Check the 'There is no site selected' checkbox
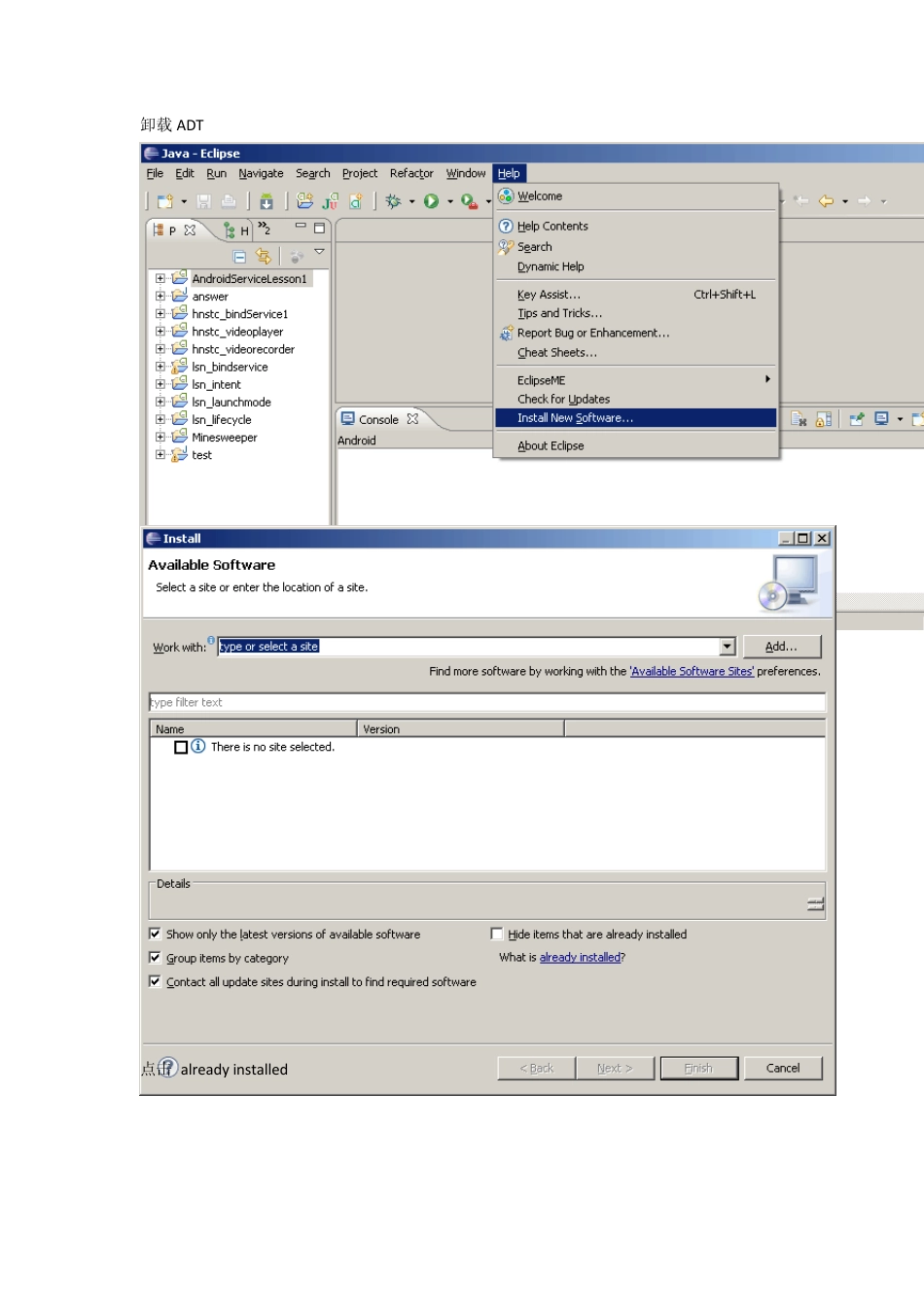 [x=181, y=747]
